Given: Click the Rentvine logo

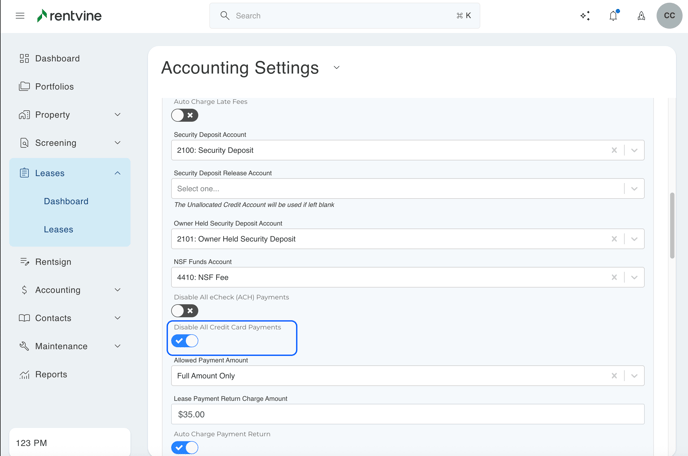Looking at the screenshot, I should (x=69, y=16).
